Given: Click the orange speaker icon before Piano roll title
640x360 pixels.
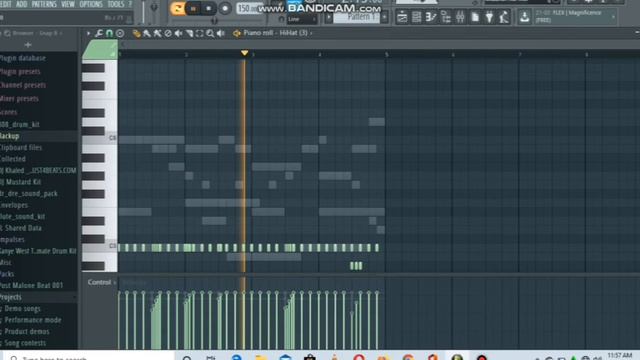Looking at the screenshot, I should 236,33.
